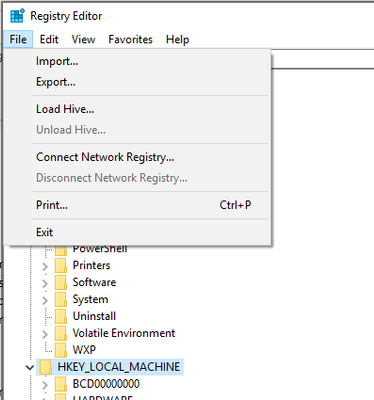Image resolution: width=374 pixels, height=400 pixels.
Task: Close the open File menu
Action: pyautogui.click(x=18, y=39)
